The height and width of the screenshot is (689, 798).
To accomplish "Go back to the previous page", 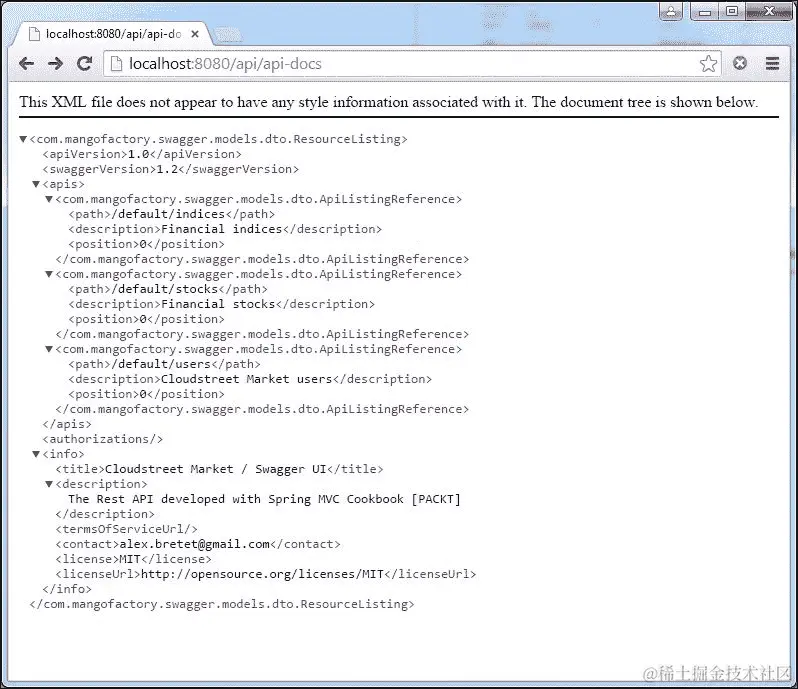I will click(x=26, y=64).
